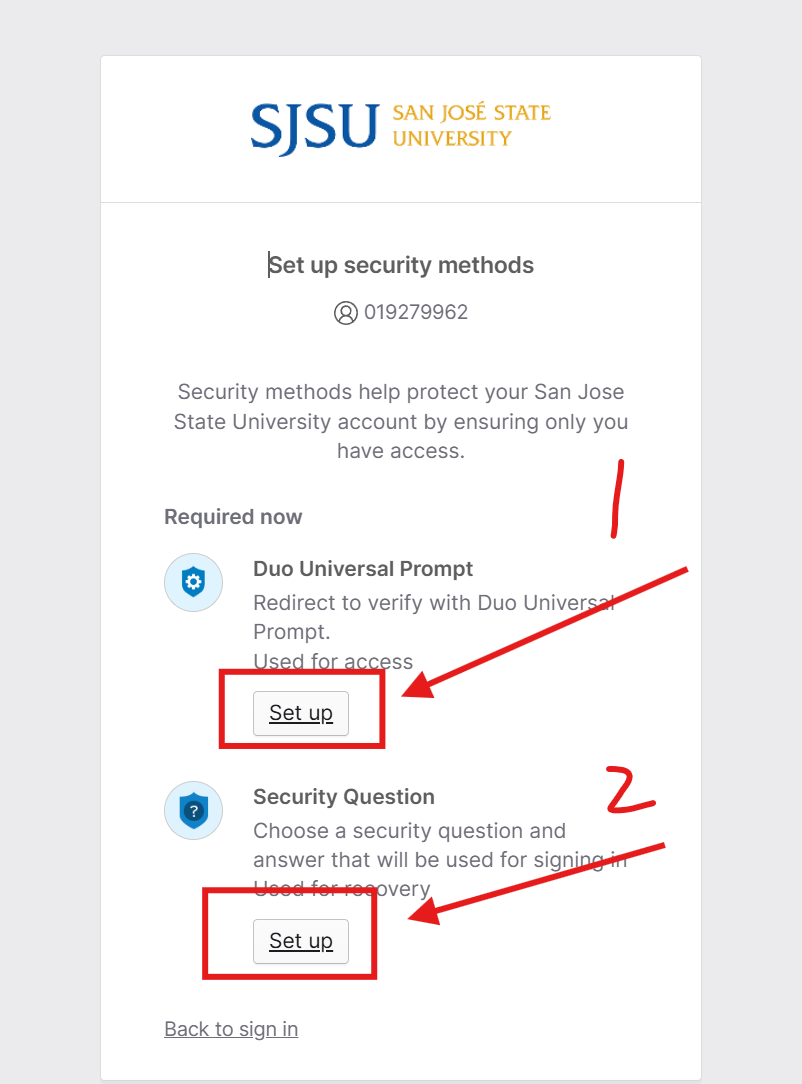Click the Security methods help protect paragraph
The image size is (802, 1084).
coord(401,421)
